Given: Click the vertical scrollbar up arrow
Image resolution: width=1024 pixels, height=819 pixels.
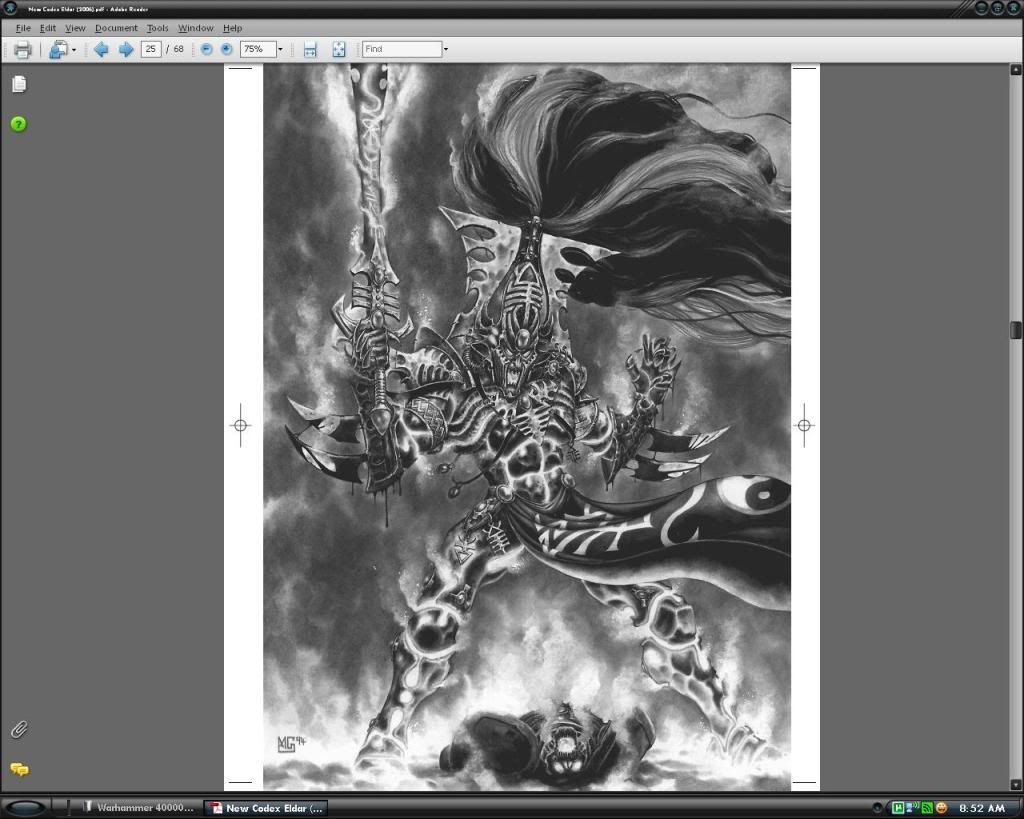Looking at the screenshot, I should (x=1016, y=69).
